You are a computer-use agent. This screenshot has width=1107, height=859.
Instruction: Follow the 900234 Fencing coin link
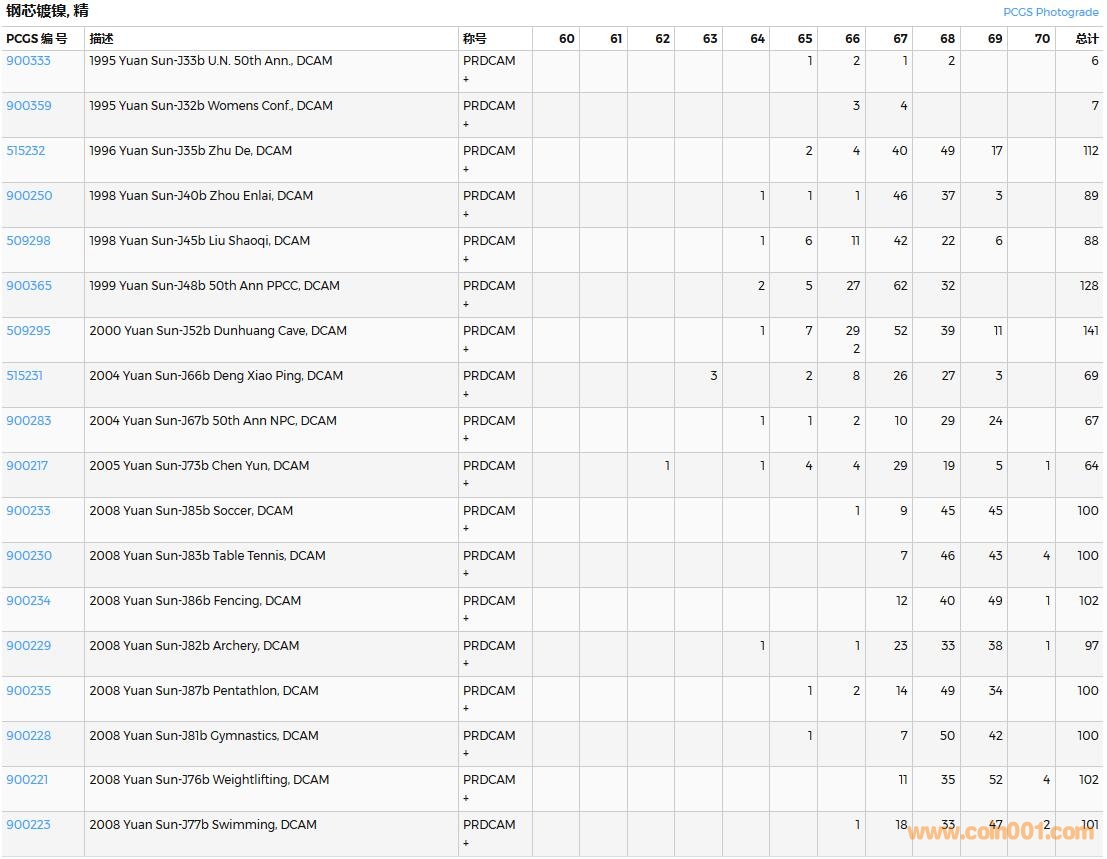click(x=28, y=601)
